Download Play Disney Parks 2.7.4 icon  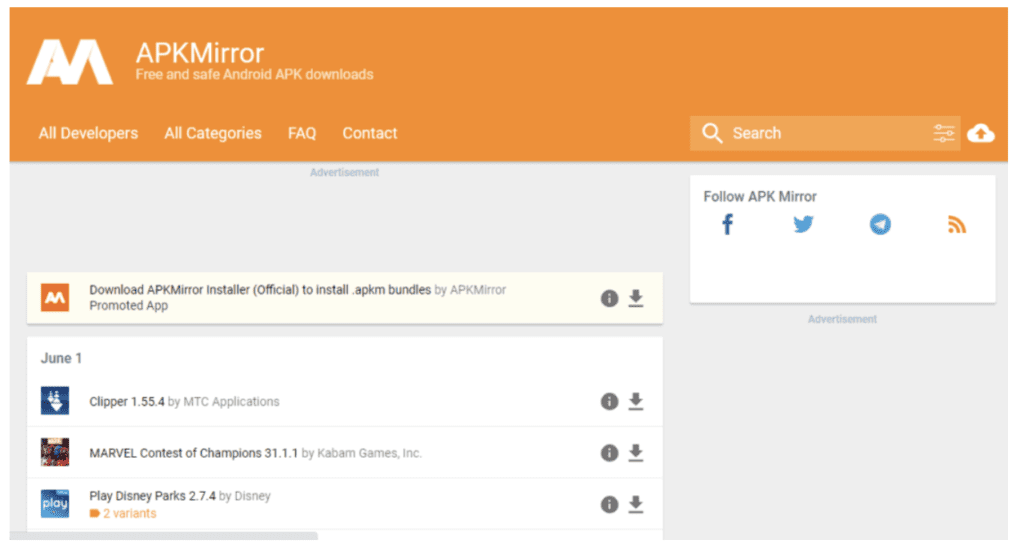[635, 504]
